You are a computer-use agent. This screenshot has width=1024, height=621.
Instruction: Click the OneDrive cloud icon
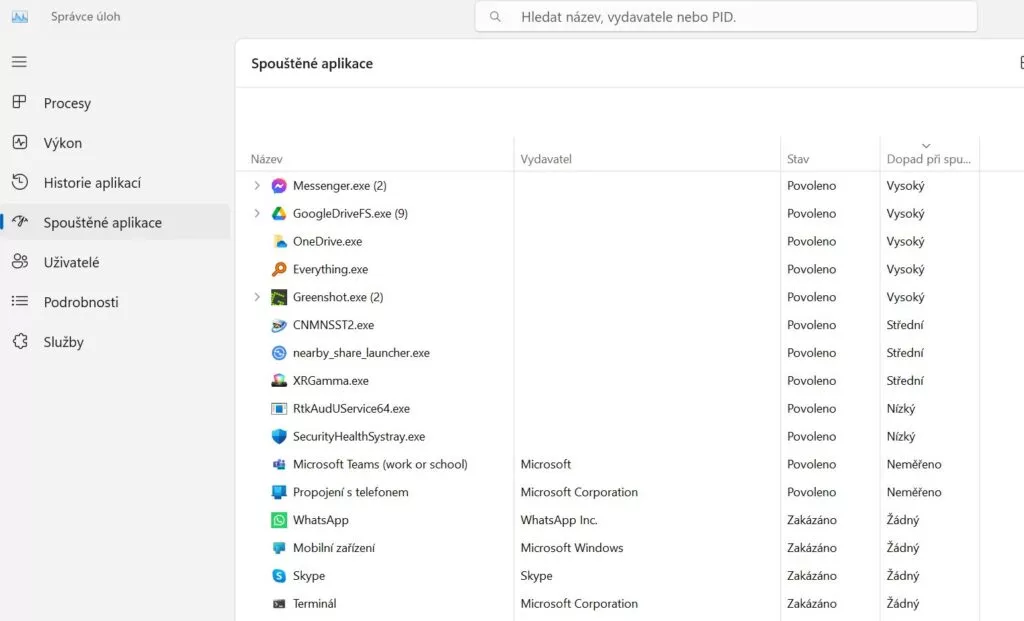pyautogui.click(x=279, y=242)
